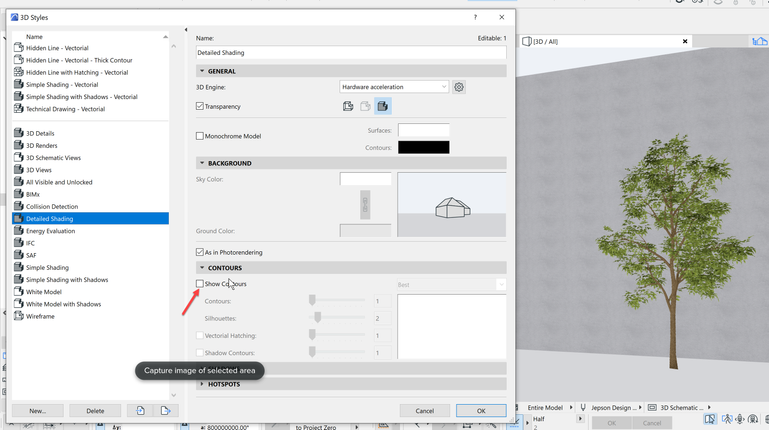This screenshot has width=769, height=430.
Task: Click the model view icon before 3D Schematic
Action: click(x=652, y=407)
